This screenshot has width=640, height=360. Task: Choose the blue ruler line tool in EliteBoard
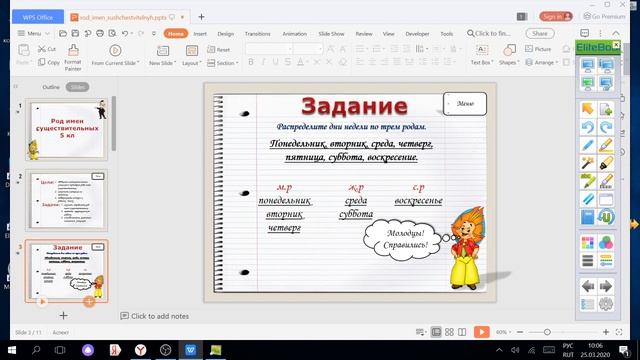587,199
